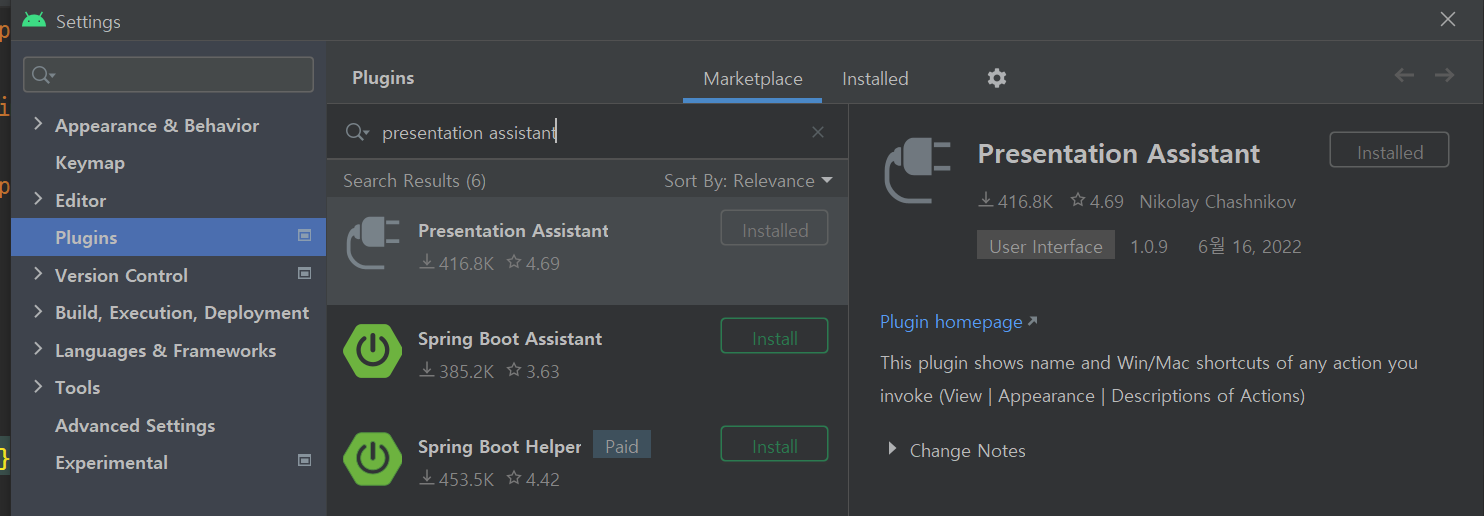Click the Spring Boot Helper power icon
Screen dimensions: 1484x516
372,459
